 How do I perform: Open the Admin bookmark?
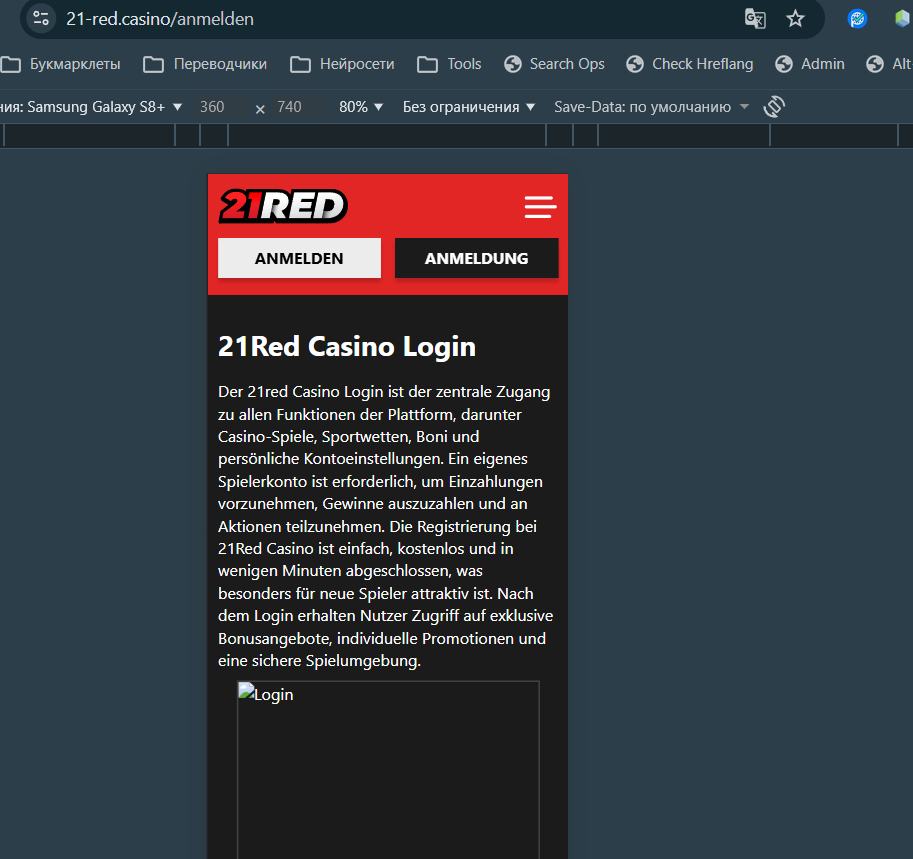(x=810, y=64)
